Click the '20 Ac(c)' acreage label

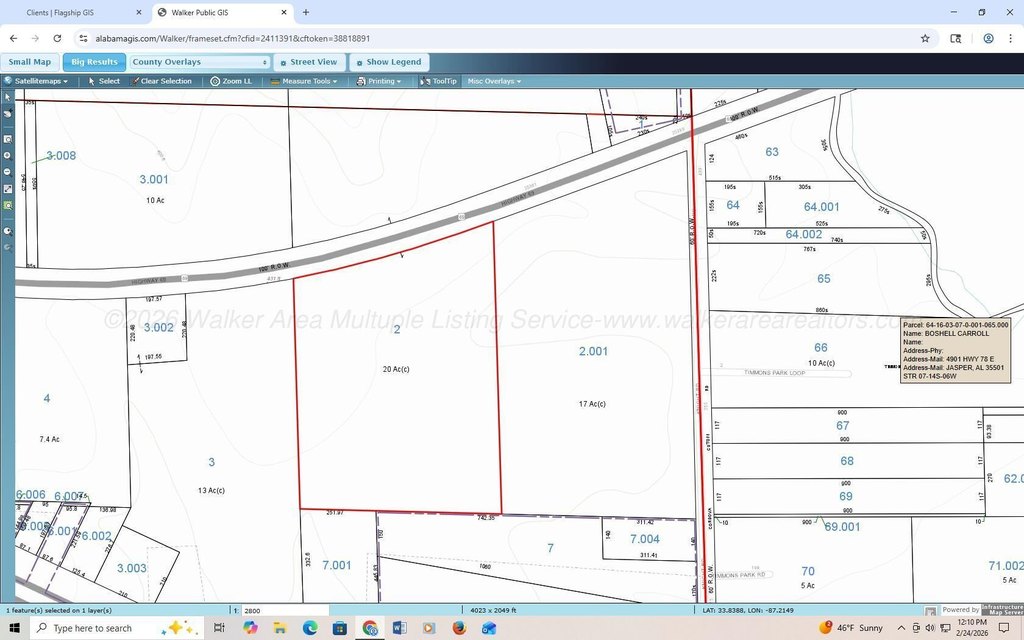click(x=396, y=369)
